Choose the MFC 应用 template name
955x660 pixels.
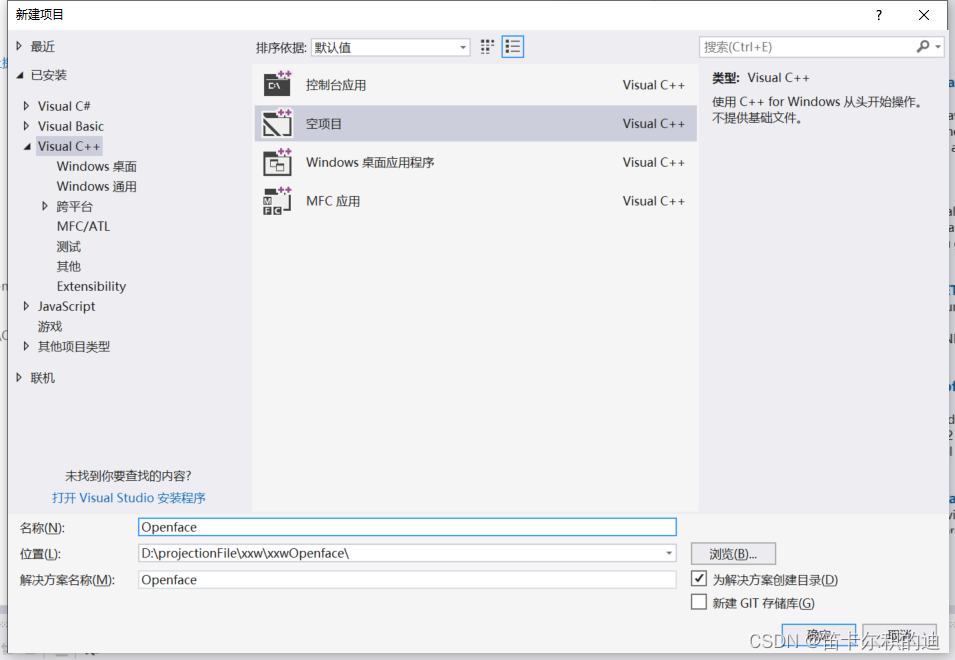[x=333, y=201]
